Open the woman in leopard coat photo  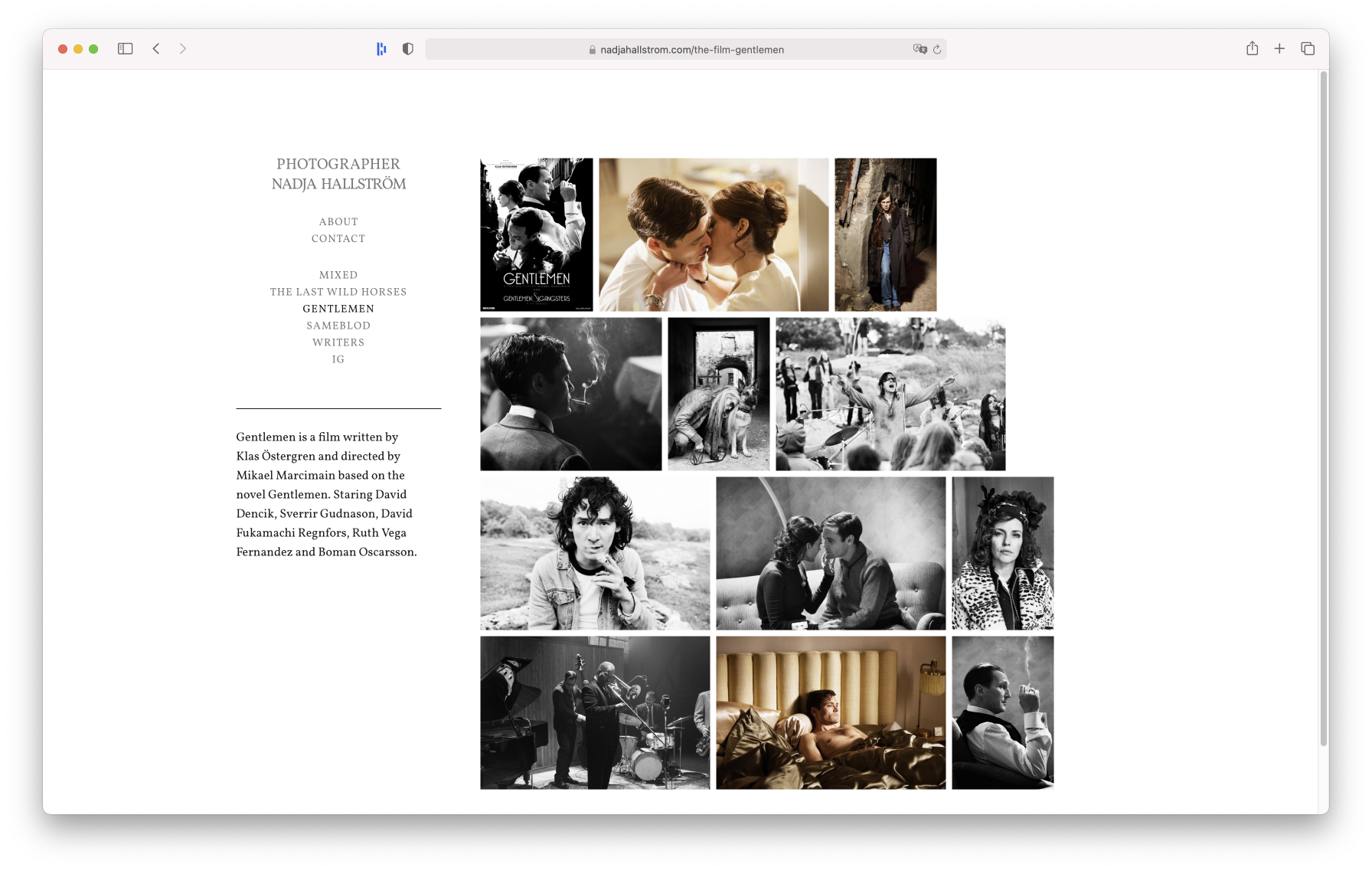(1003, 553)
